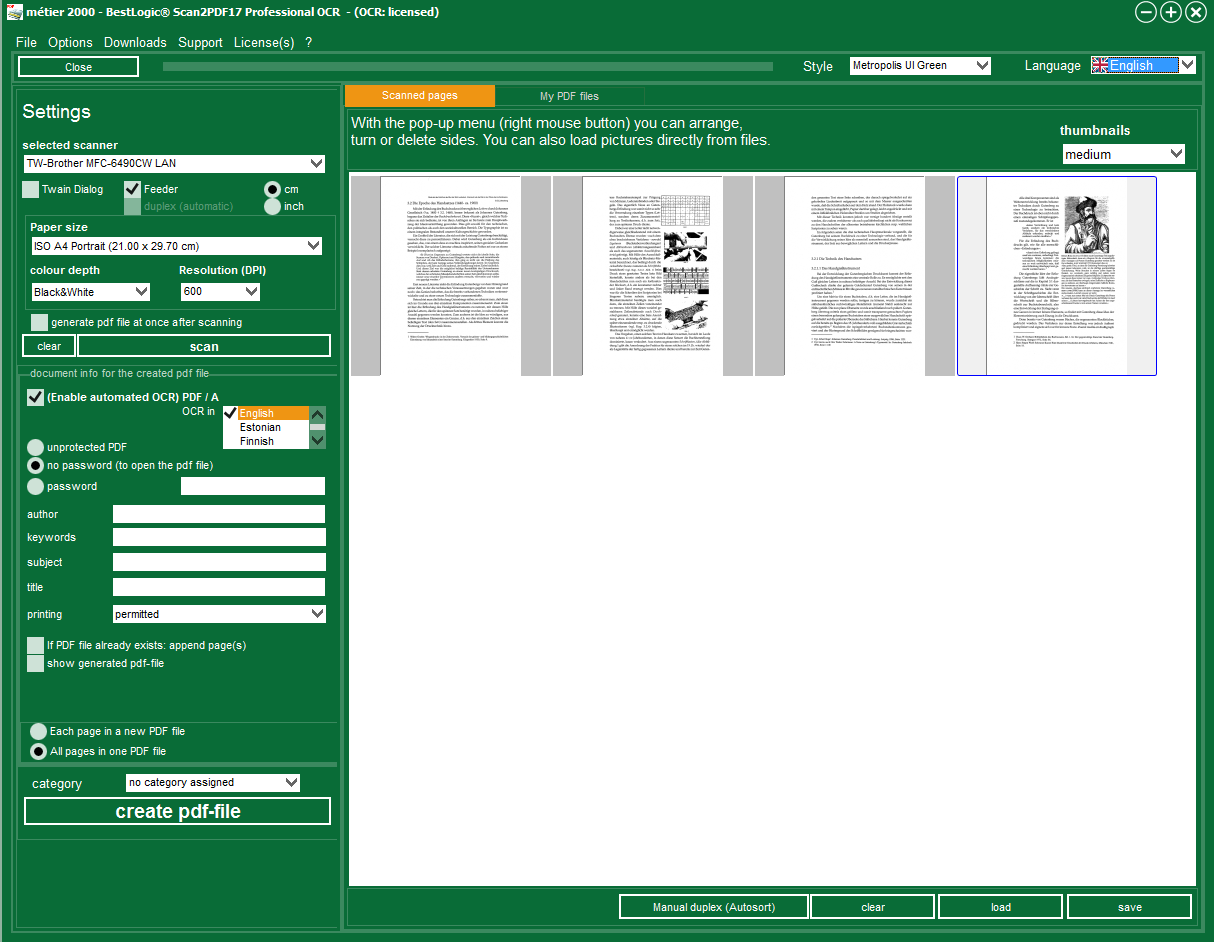Choose Each page in a new PDF file

[x=39, y=732]
